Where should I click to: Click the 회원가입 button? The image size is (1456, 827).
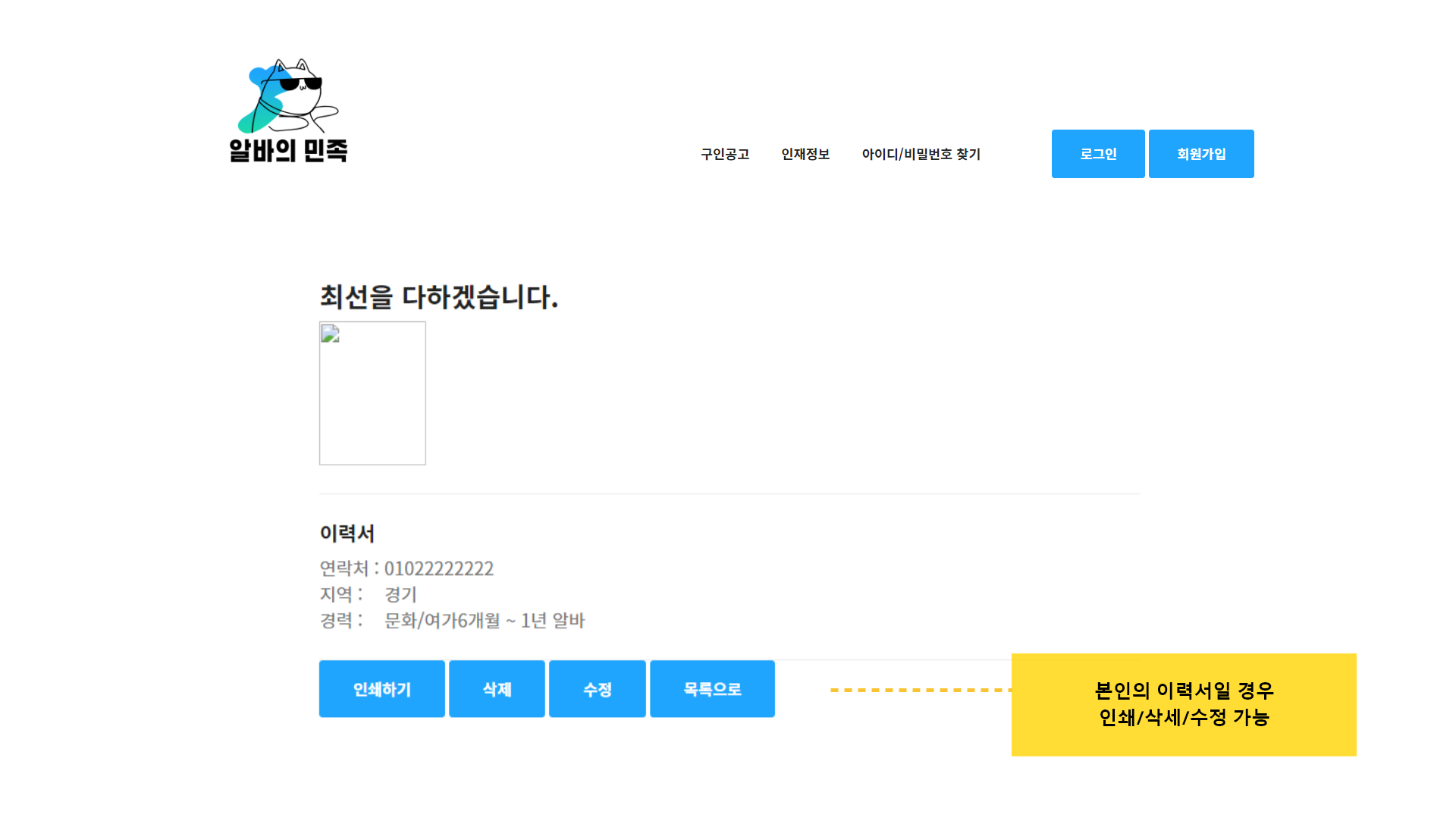coord(1201,154)
